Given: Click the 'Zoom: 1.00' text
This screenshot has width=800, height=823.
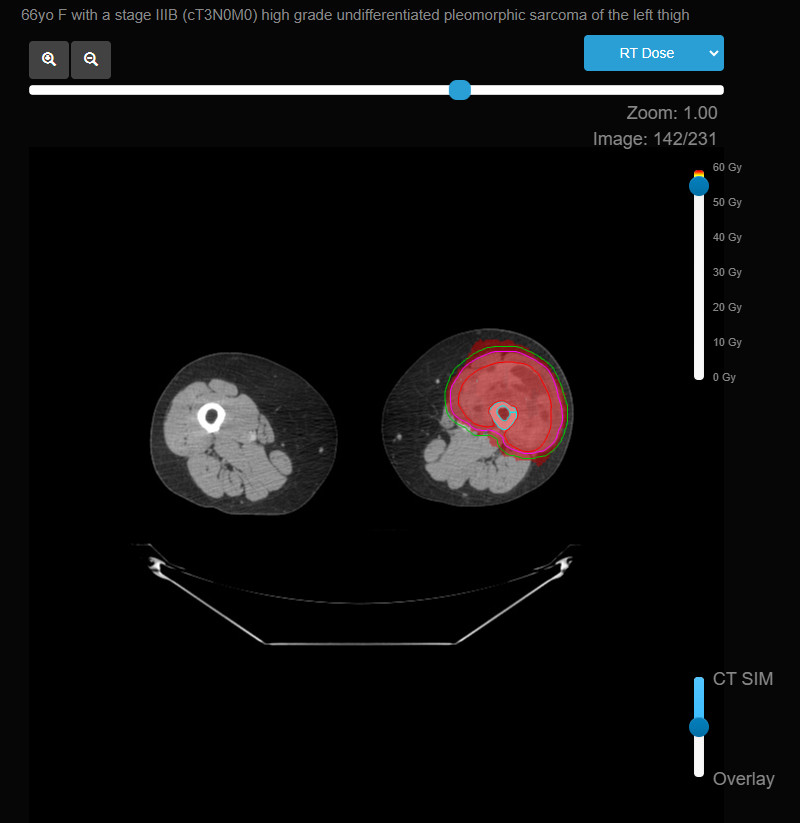Looking at the screenshot, I should [x=672, y=113].
